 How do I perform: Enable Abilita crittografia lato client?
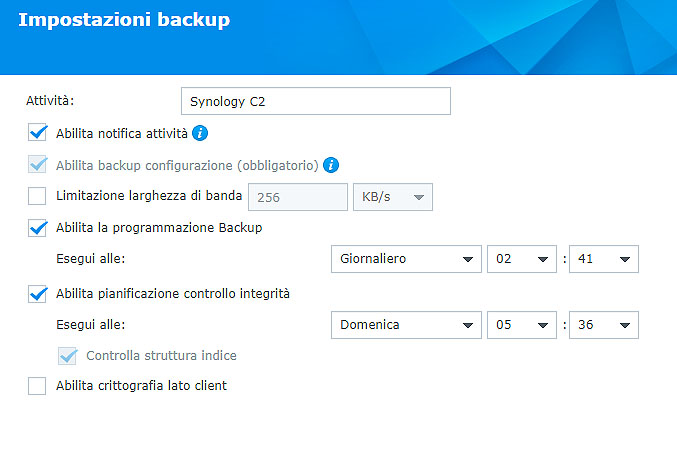coord(38,386)
